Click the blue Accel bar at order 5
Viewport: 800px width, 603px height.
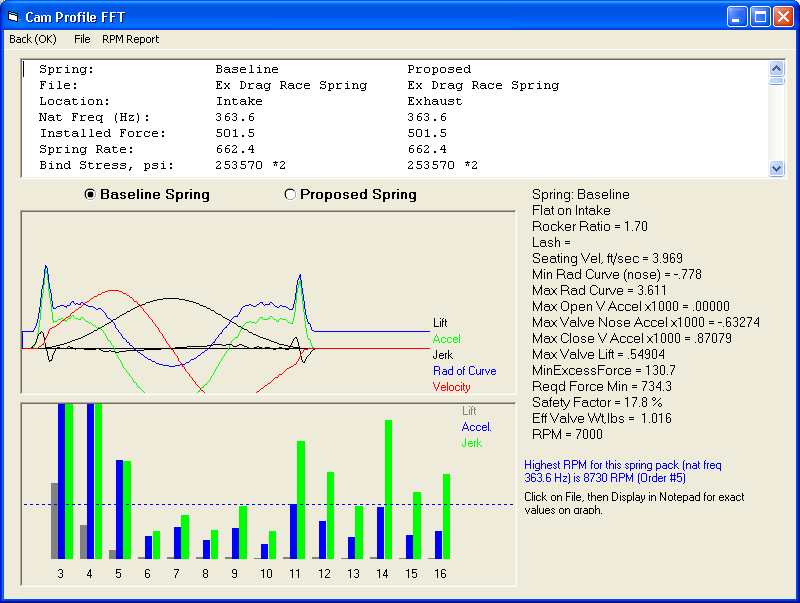click(x=119, y=509)
